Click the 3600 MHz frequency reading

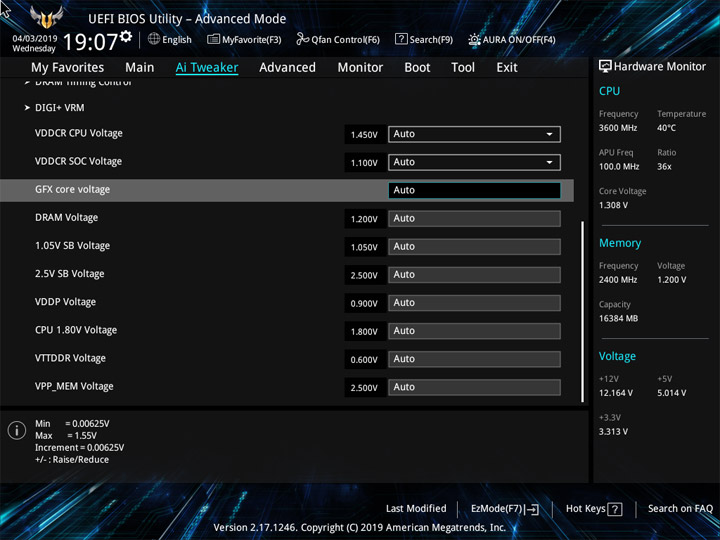click(618, 128)
